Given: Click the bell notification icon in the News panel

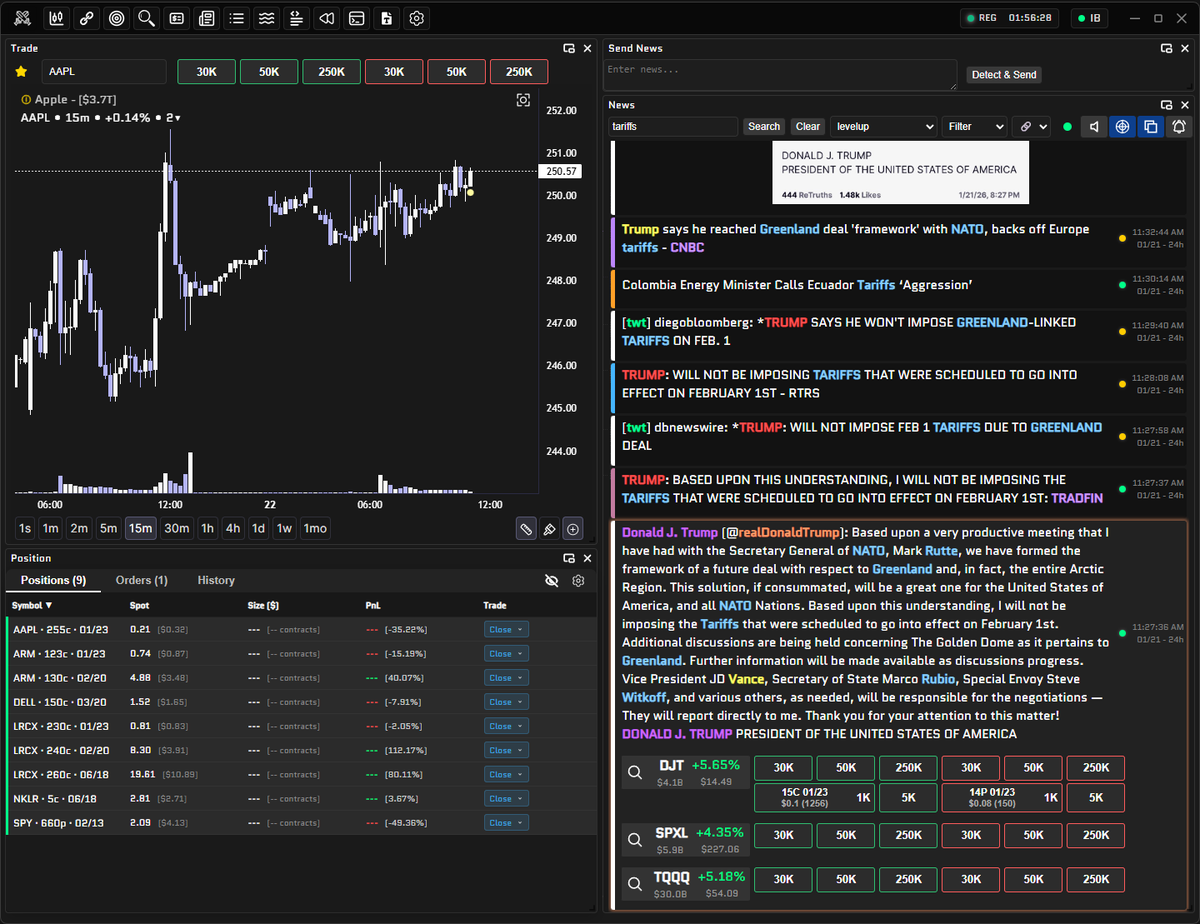Looking at the screenshot, I should point(1179,126).
